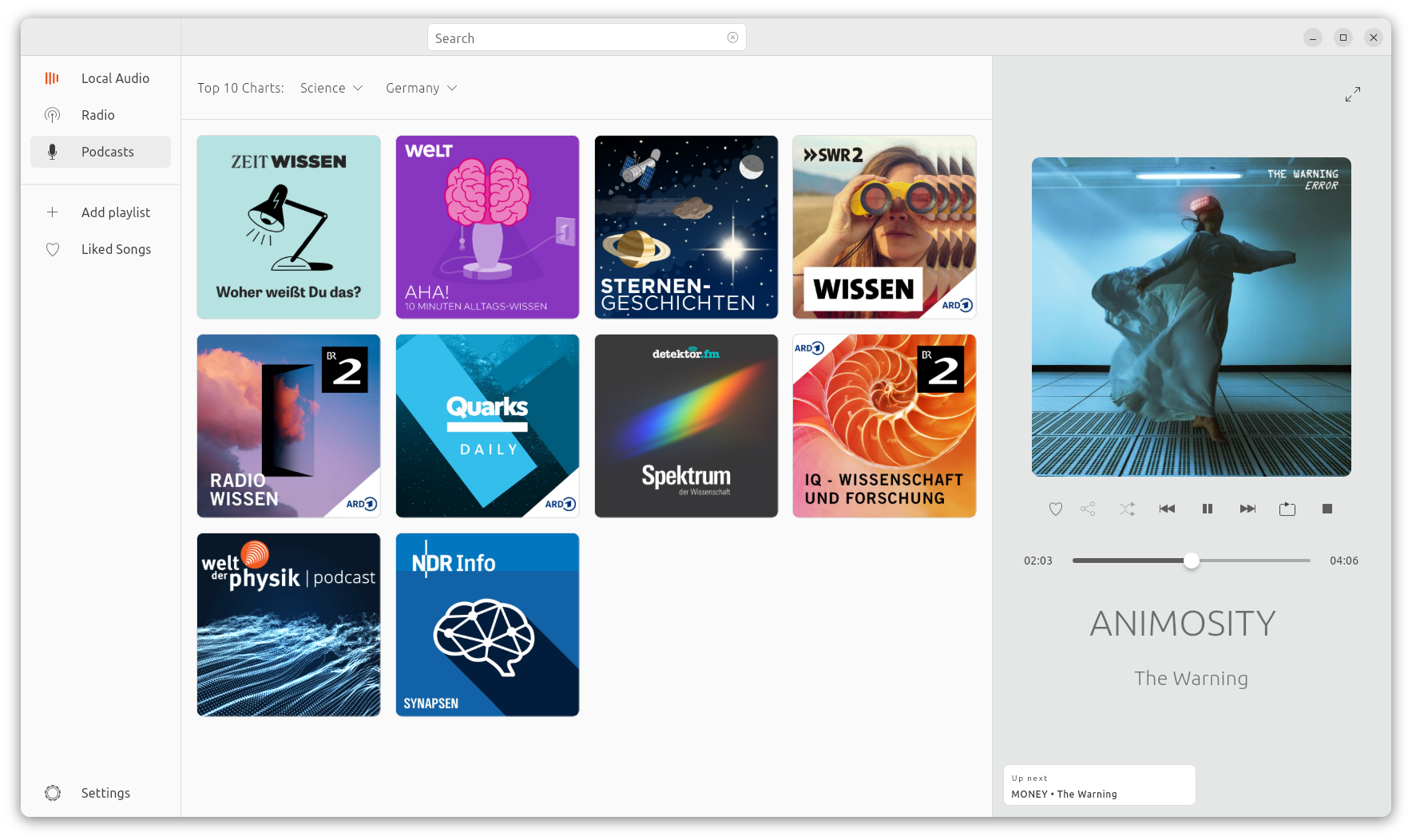Expand the player to full view
Screen dimensions: 1412x840
pos(1352,94)
